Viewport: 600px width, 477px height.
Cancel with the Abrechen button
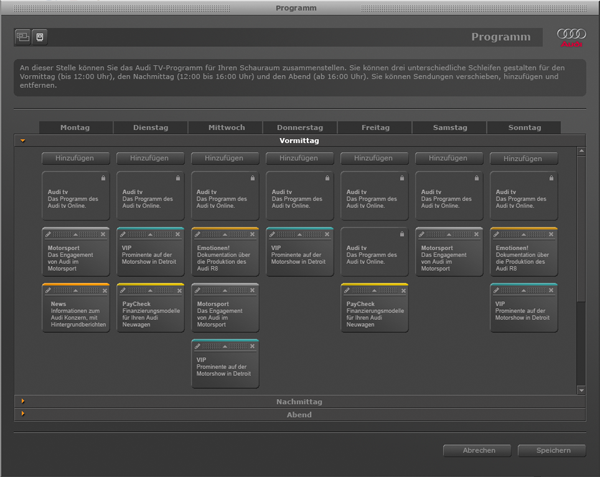tap(477, 450)
